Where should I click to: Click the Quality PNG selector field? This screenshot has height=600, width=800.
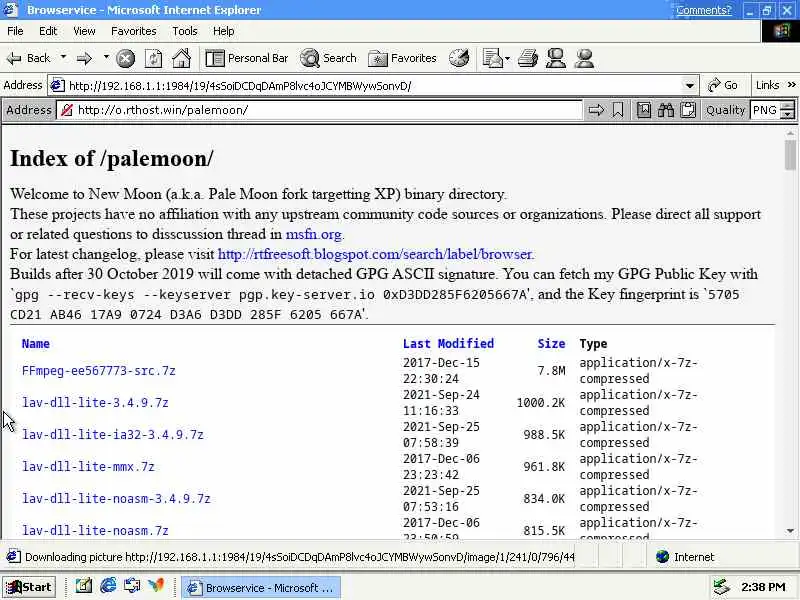(765, 110)
